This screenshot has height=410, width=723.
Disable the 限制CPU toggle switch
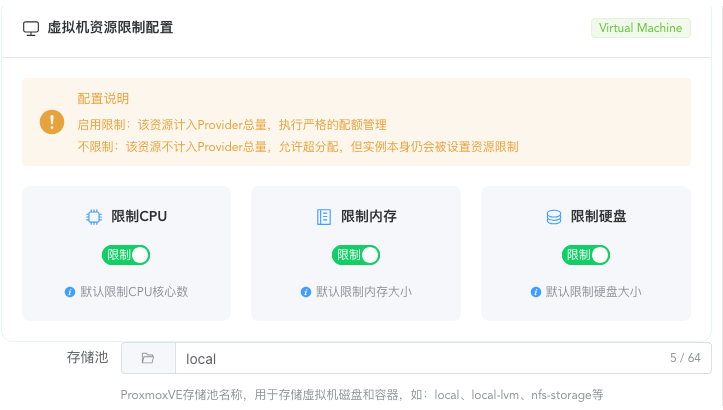coord(126,255)
